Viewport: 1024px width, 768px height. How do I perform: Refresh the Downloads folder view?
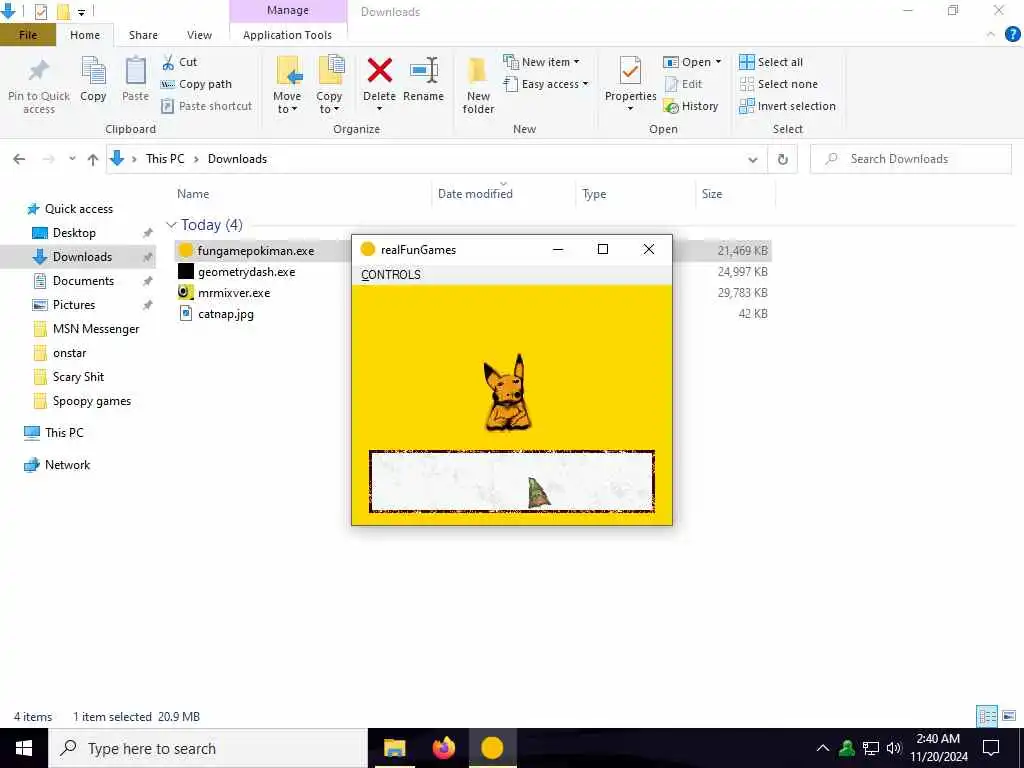coord(782,159)
